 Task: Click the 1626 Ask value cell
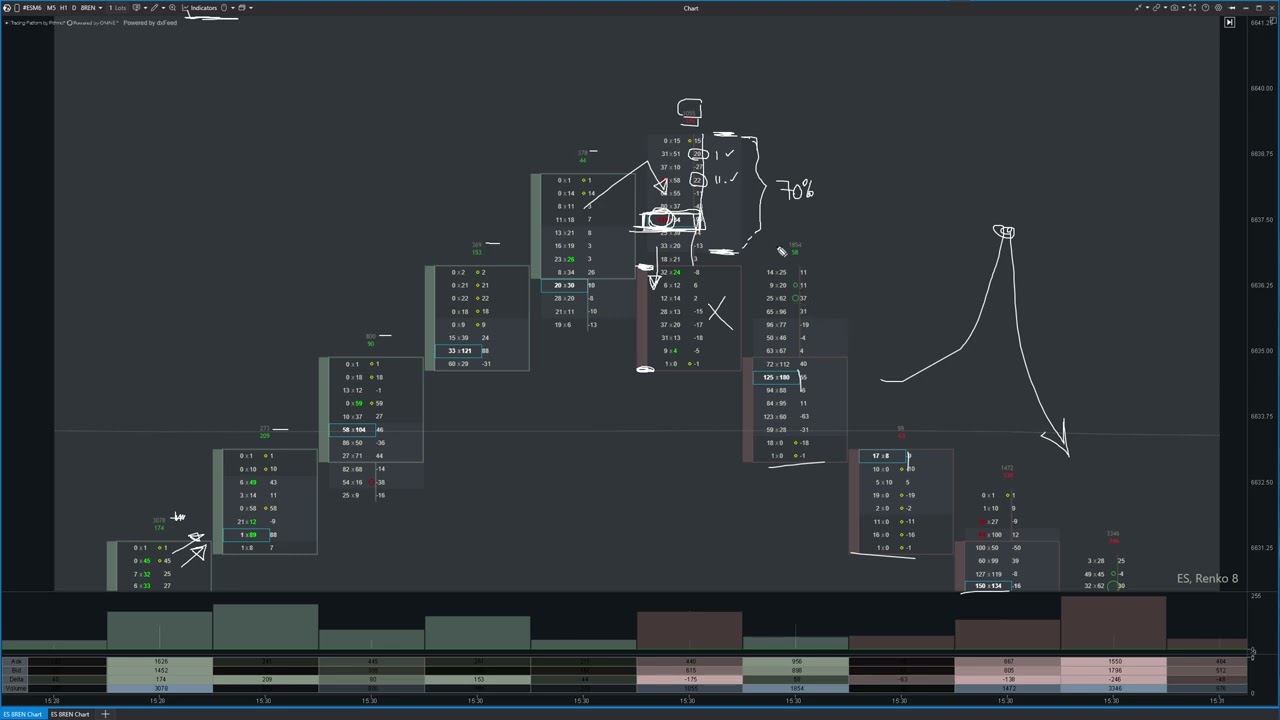tap(160, 662)
